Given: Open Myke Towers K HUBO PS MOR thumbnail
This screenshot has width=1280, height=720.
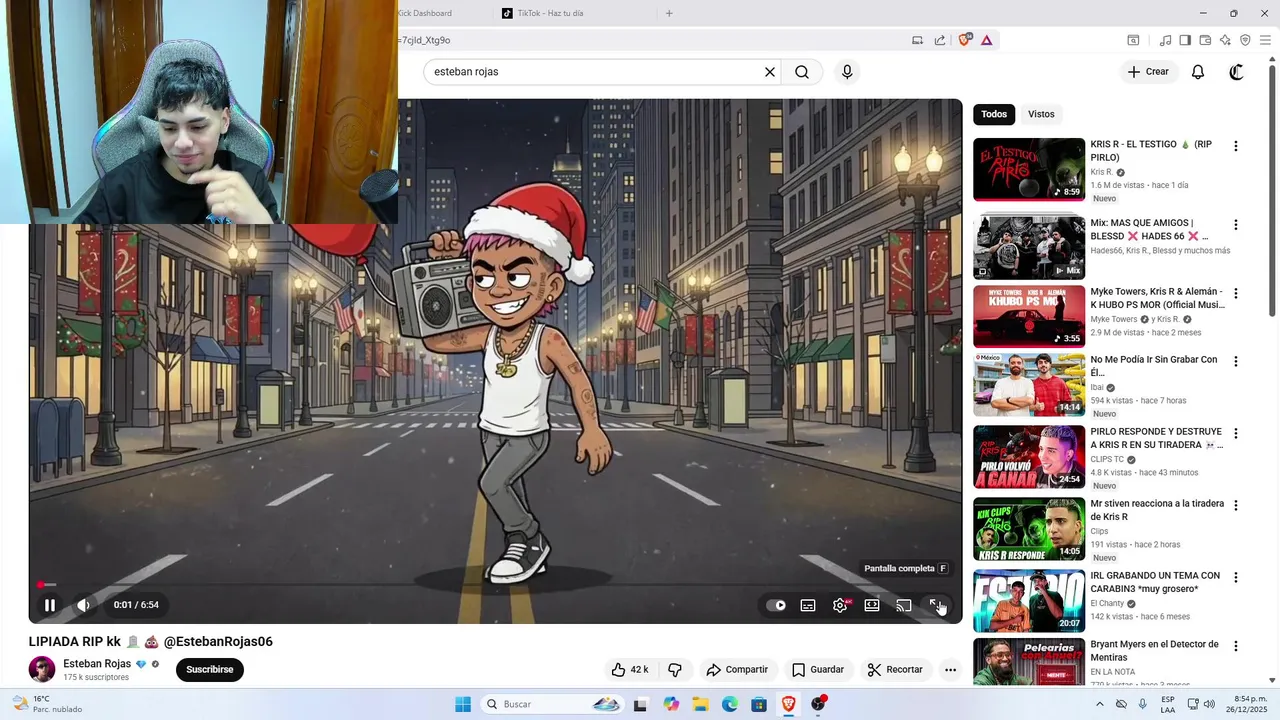Looking at the screenshot, I should tap(1029, 317).
